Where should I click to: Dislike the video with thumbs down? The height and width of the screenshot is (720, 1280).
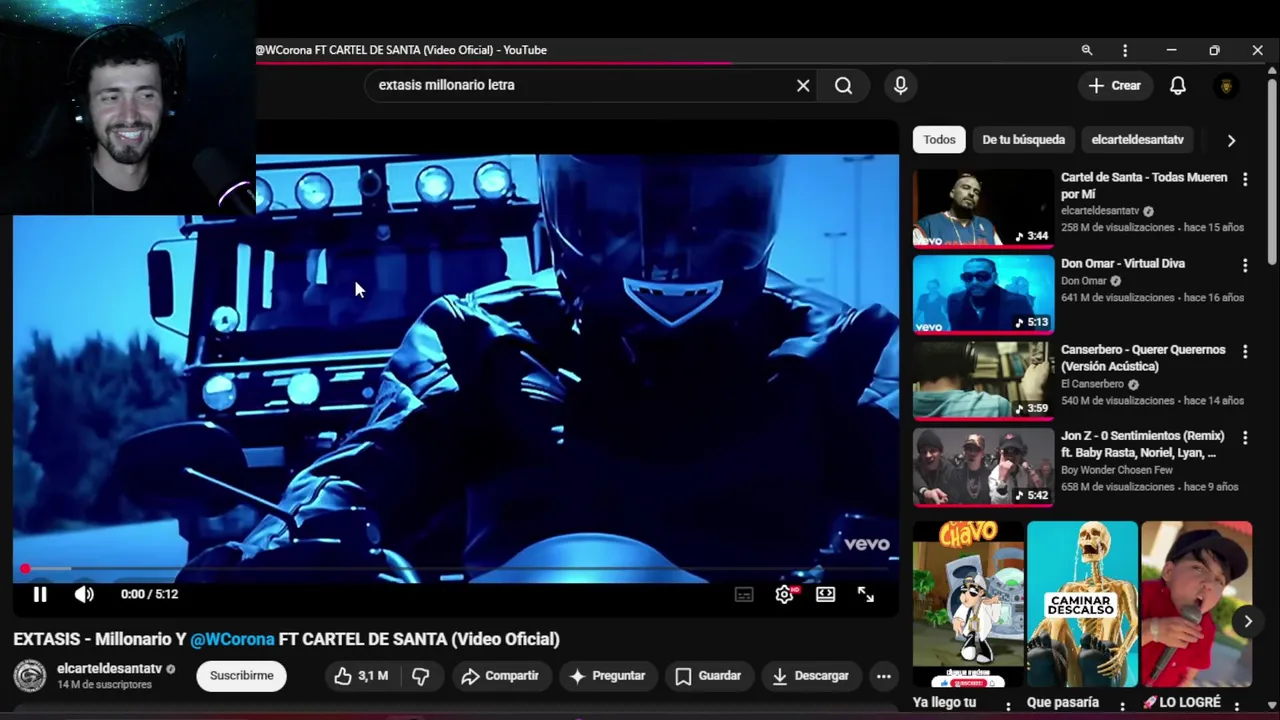point(421,676)
